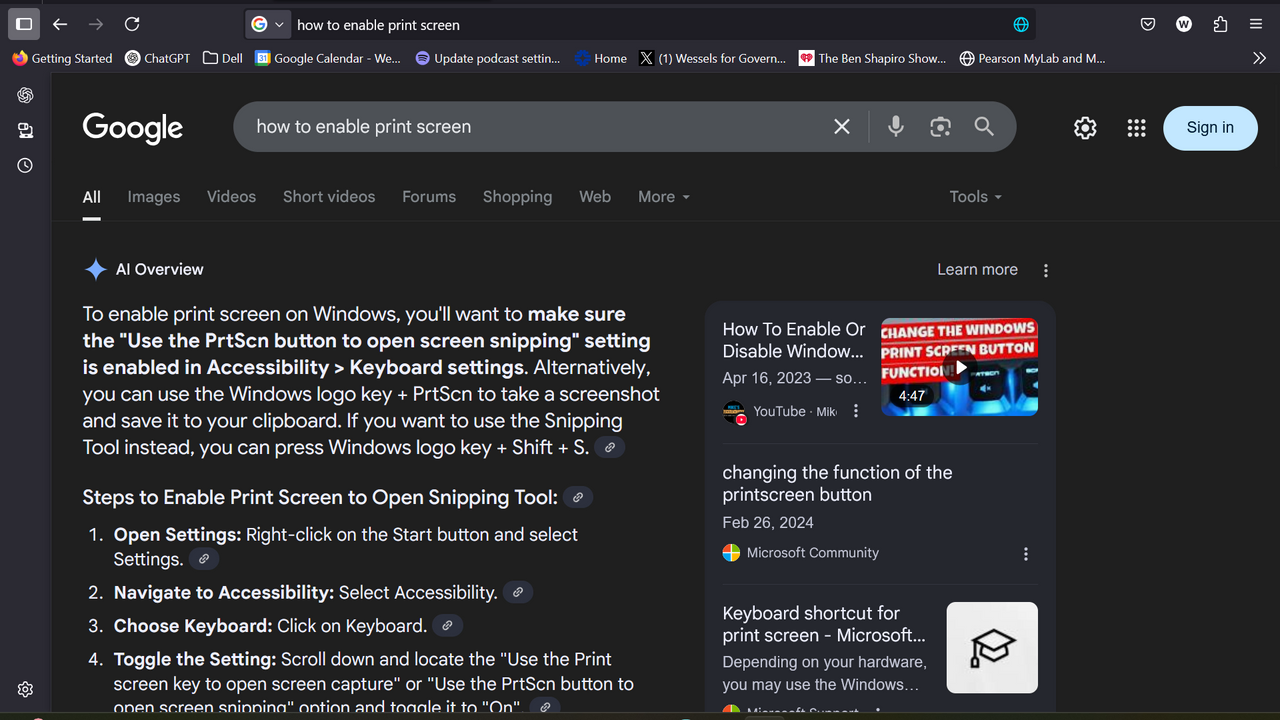Open the Home bookmark
This screenshot has width=1280, height=720.
tap(601, 58)
